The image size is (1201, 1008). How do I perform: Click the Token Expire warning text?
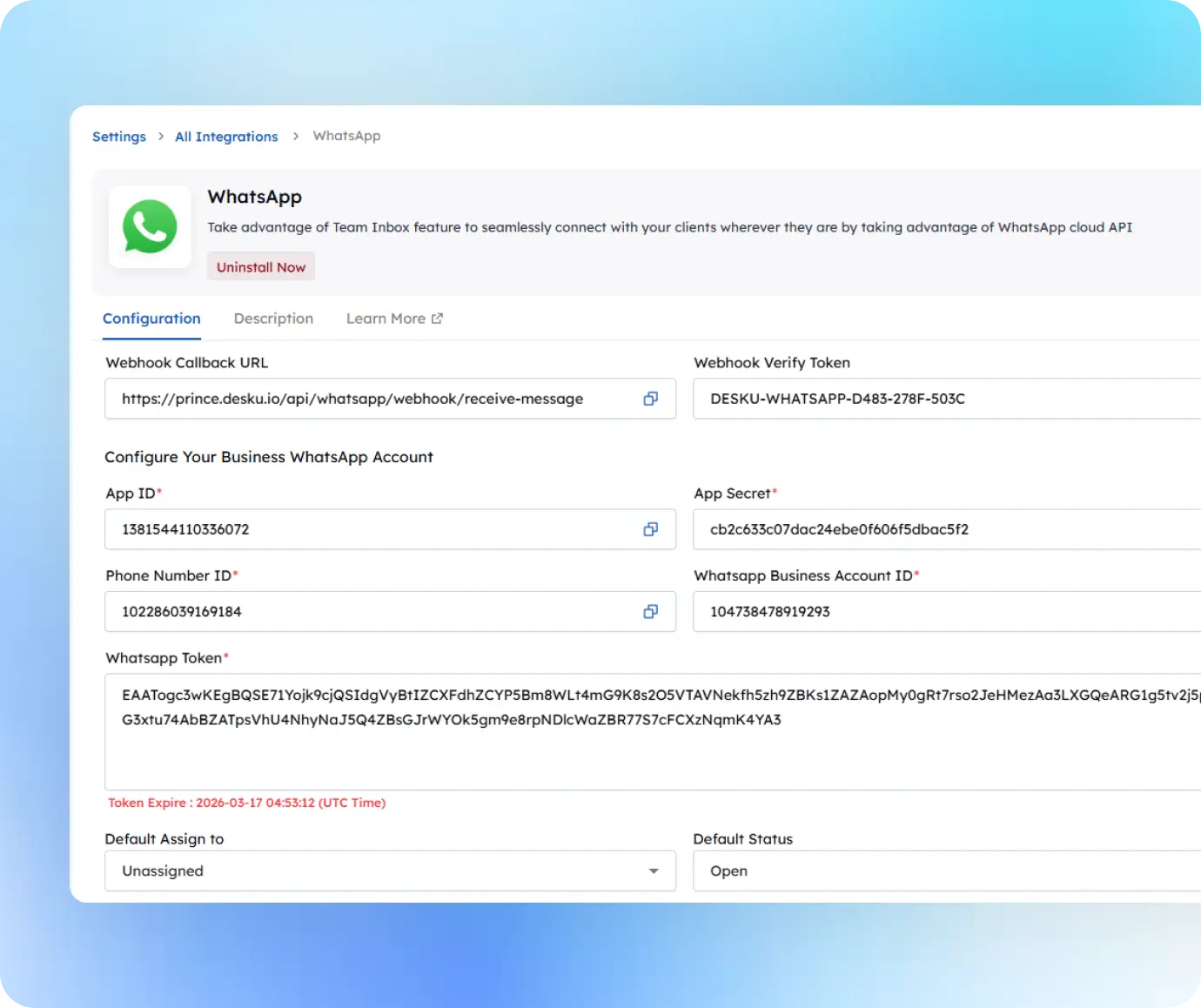[x=247, y=803]
